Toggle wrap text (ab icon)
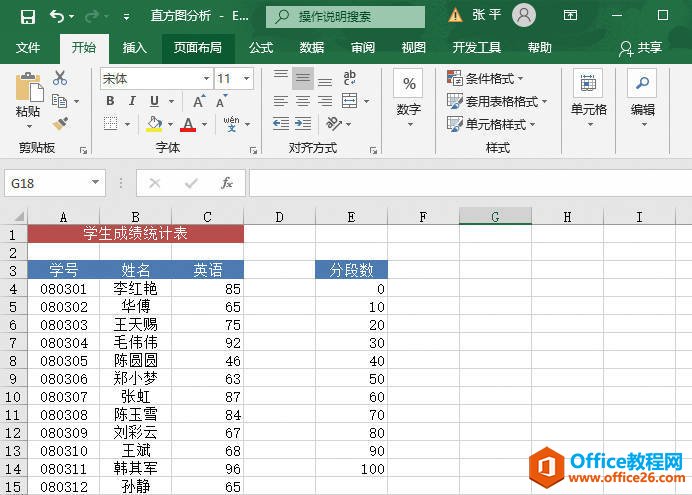Viewport: 692px width, 495px height. [x=350, y=78]
